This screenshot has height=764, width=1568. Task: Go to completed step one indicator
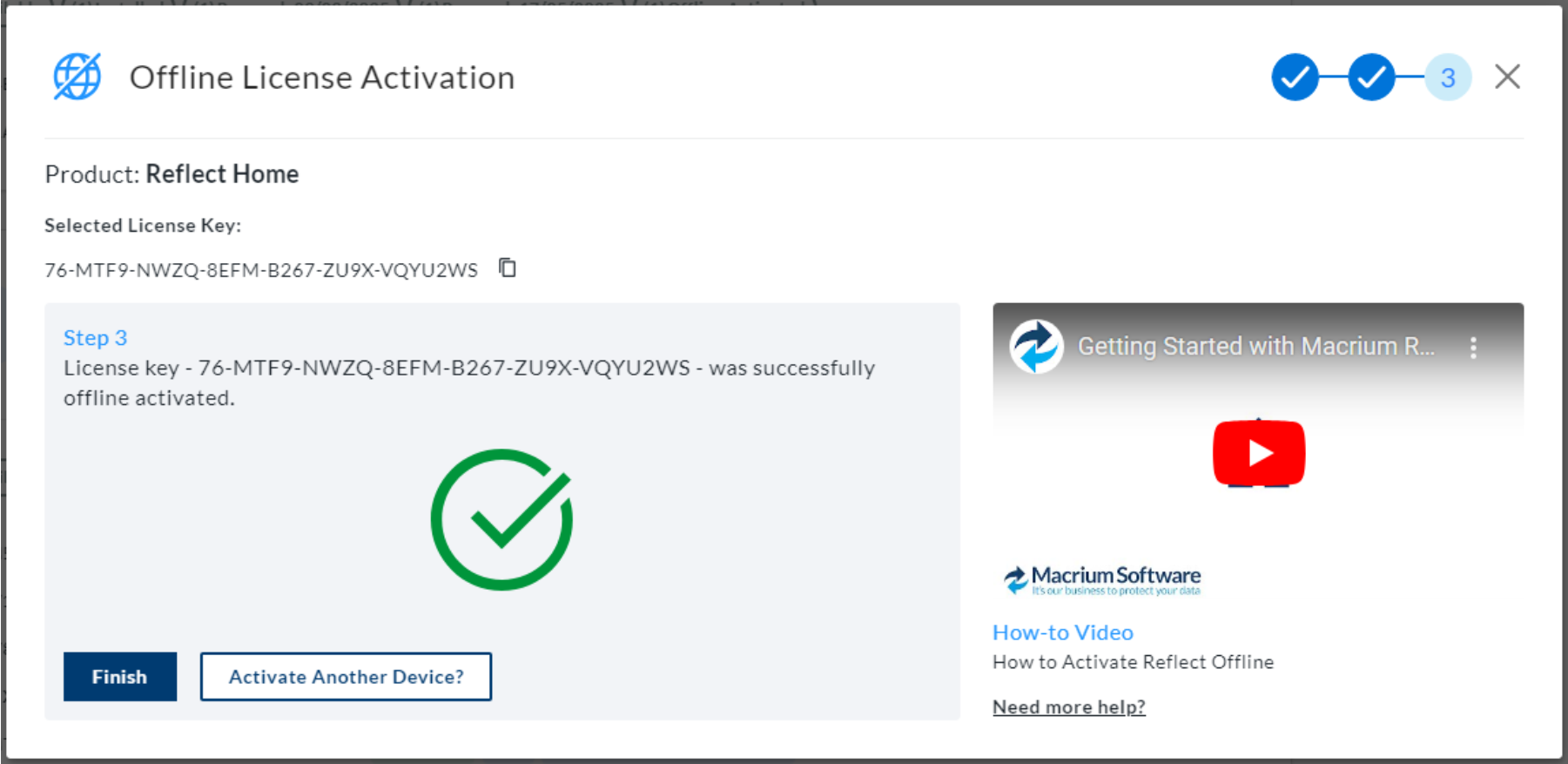tap(1295, 78)
